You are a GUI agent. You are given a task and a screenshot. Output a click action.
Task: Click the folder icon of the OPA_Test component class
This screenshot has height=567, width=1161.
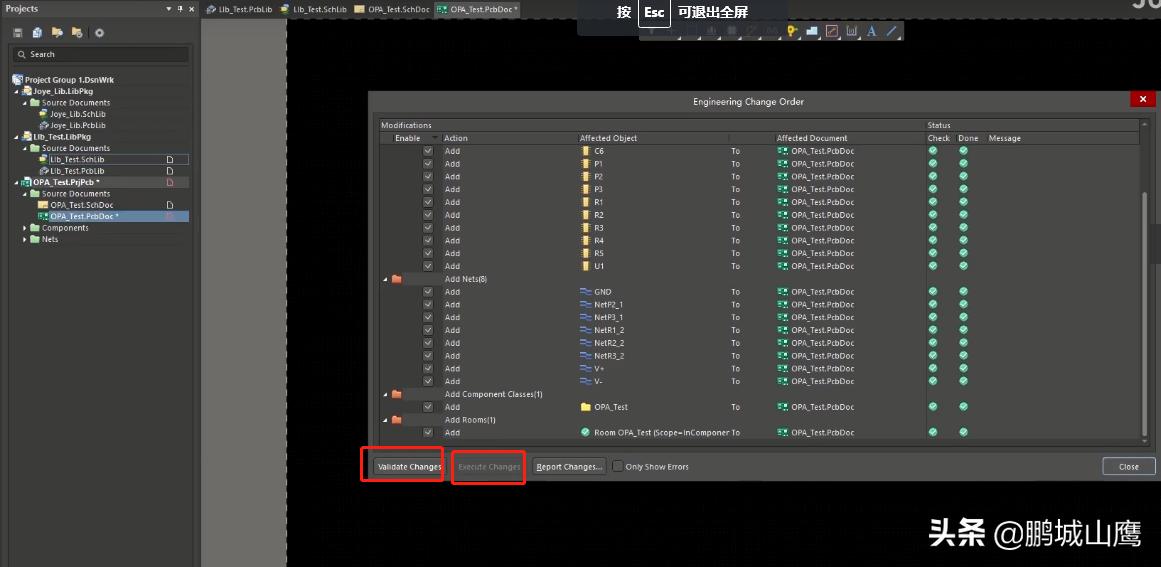click(586, 407)
